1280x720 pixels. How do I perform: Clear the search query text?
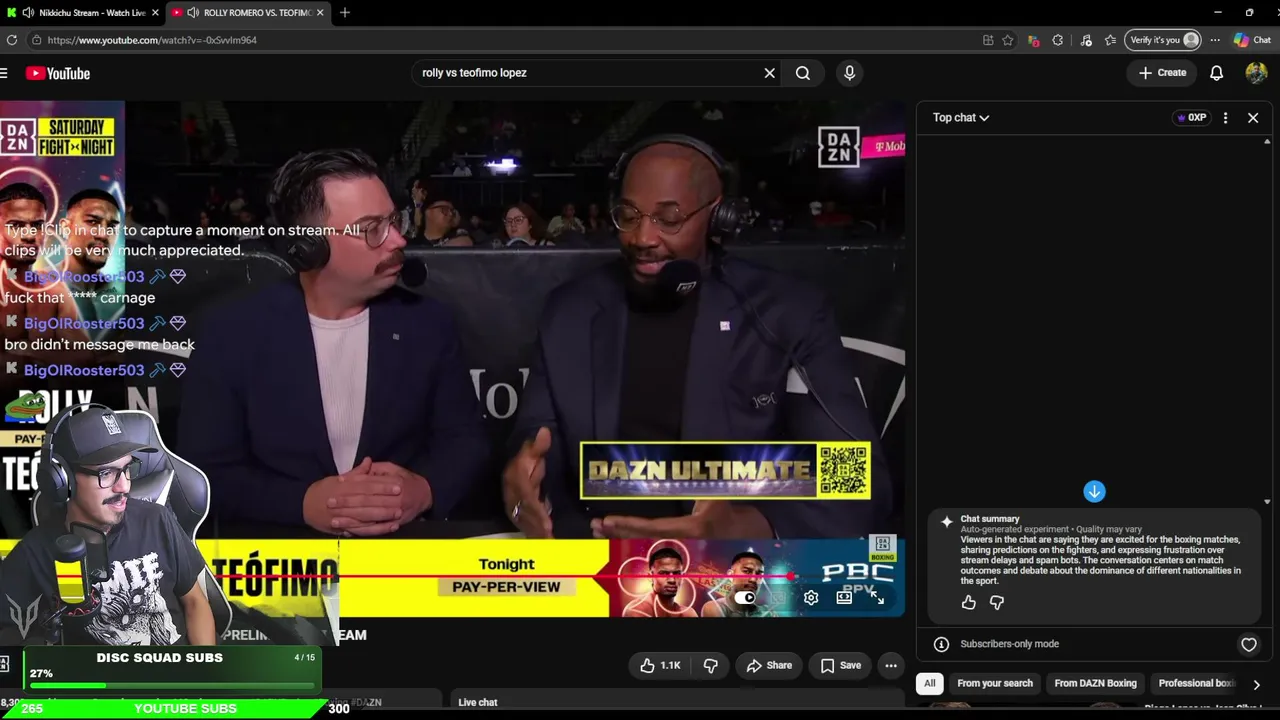coord(770,73)
